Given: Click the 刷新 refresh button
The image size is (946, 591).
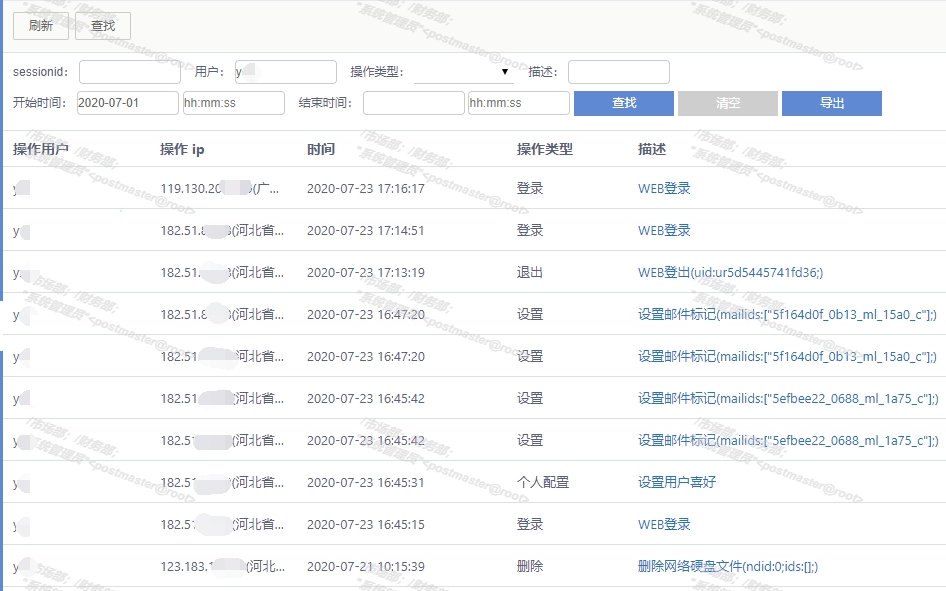Looking at the screenshot, I should coord(41,26).
